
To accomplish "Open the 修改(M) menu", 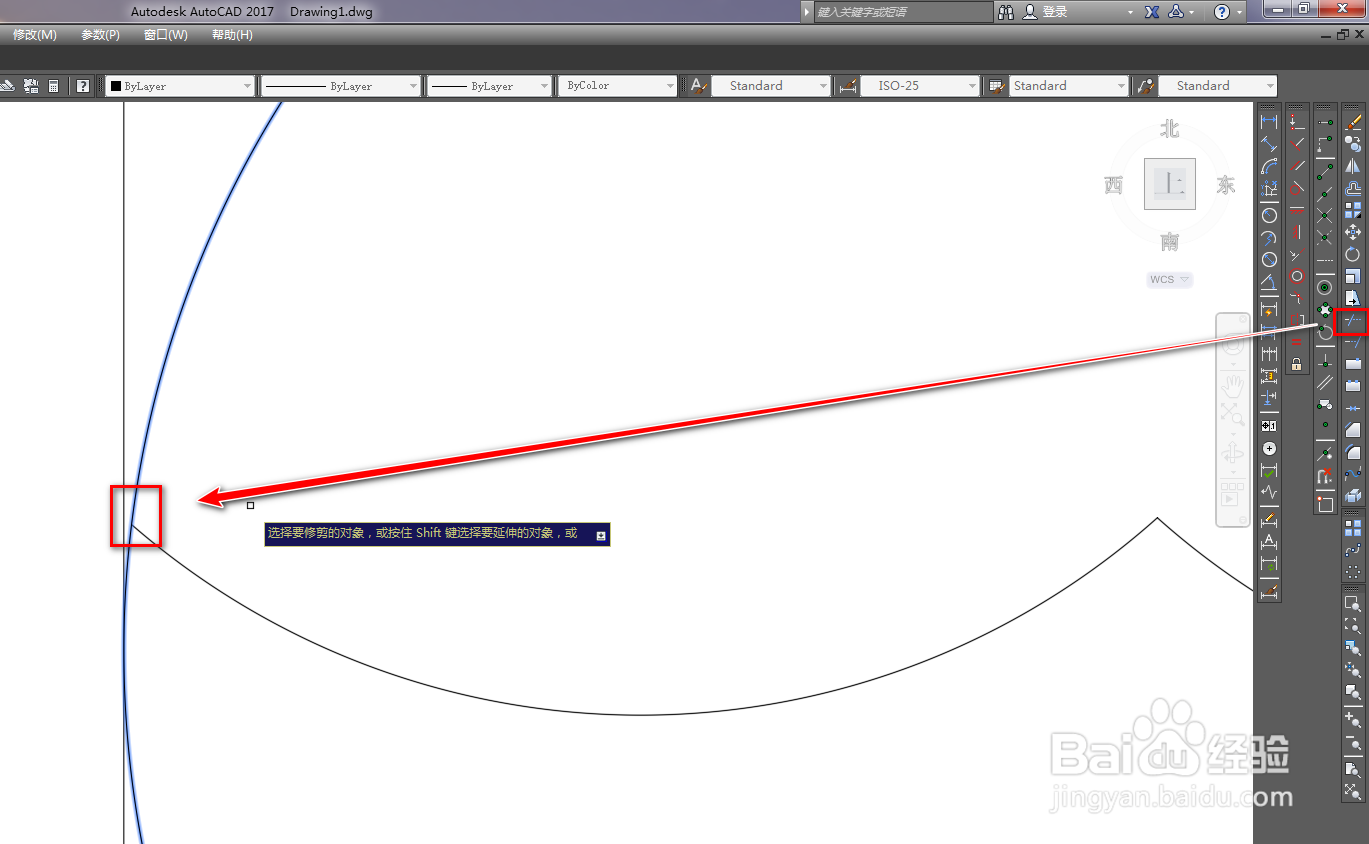I will 35,35.
